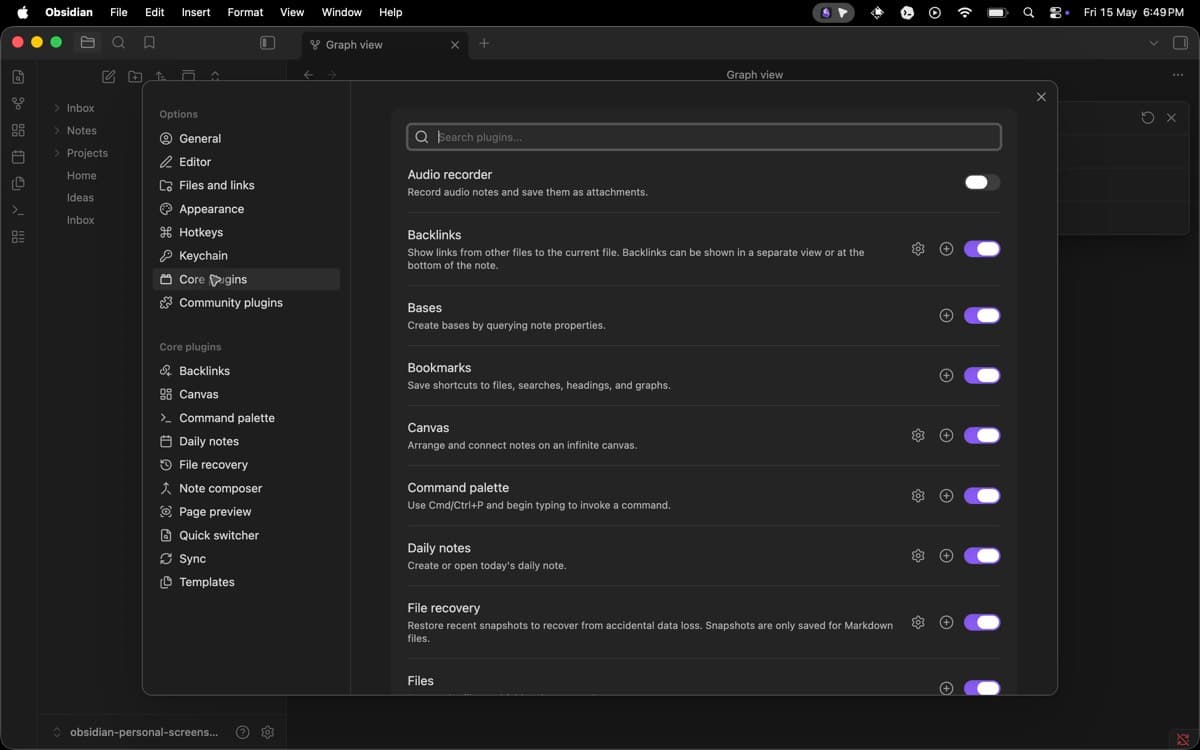Open the new tab plus button
The image size is (1200, 750).
484,43
